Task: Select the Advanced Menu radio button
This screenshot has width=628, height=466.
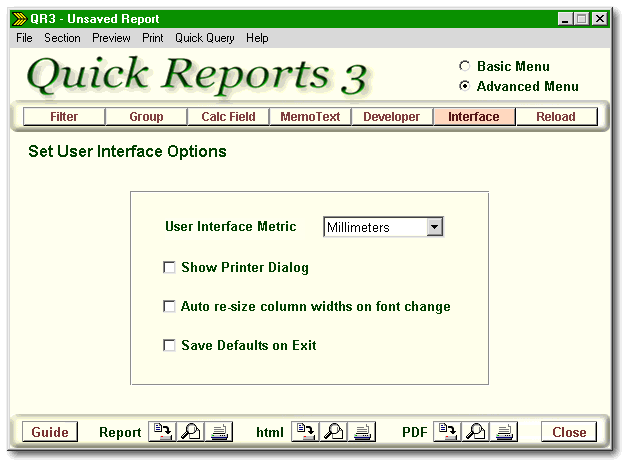Action: tap(464, 86)
